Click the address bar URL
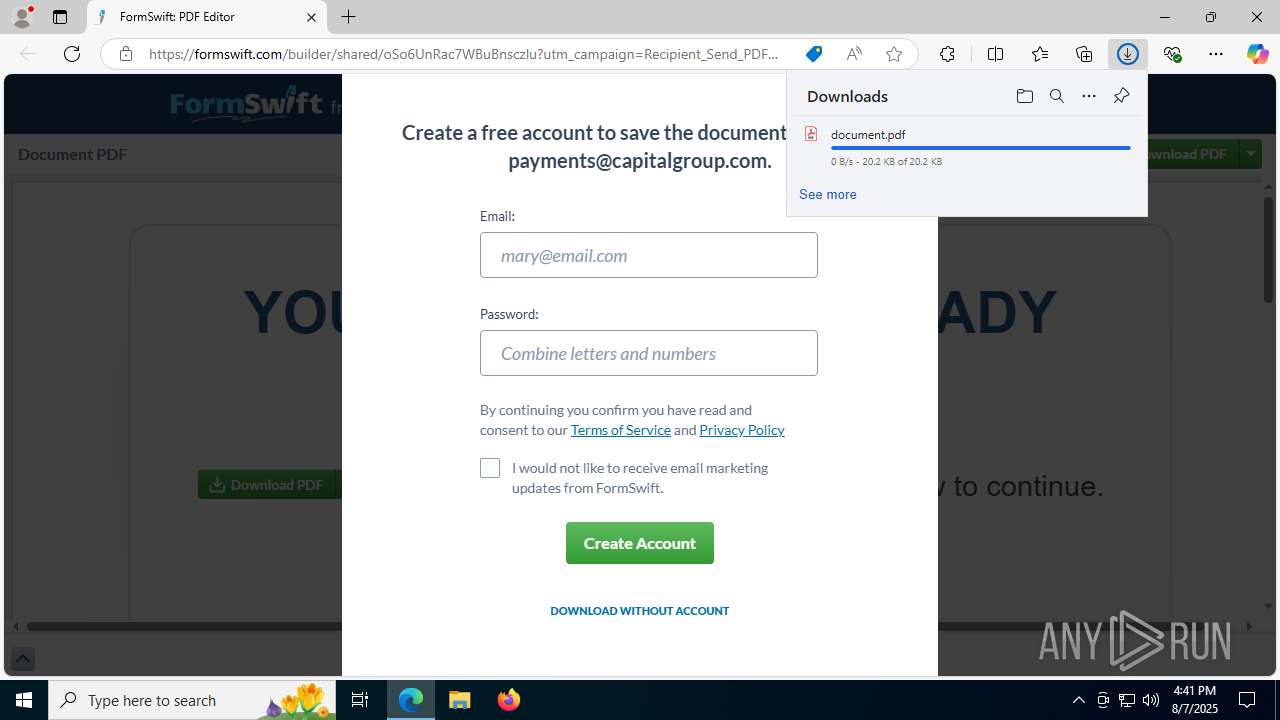Viewport: 1280px width, 720px height. pyautogui.click(x=463, y=54)
